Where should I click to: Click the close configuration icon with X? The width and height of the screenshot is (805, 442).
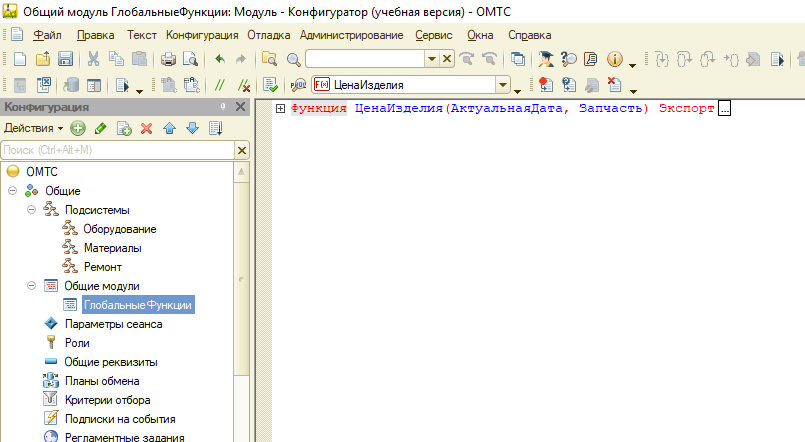[x=44, y=85]
